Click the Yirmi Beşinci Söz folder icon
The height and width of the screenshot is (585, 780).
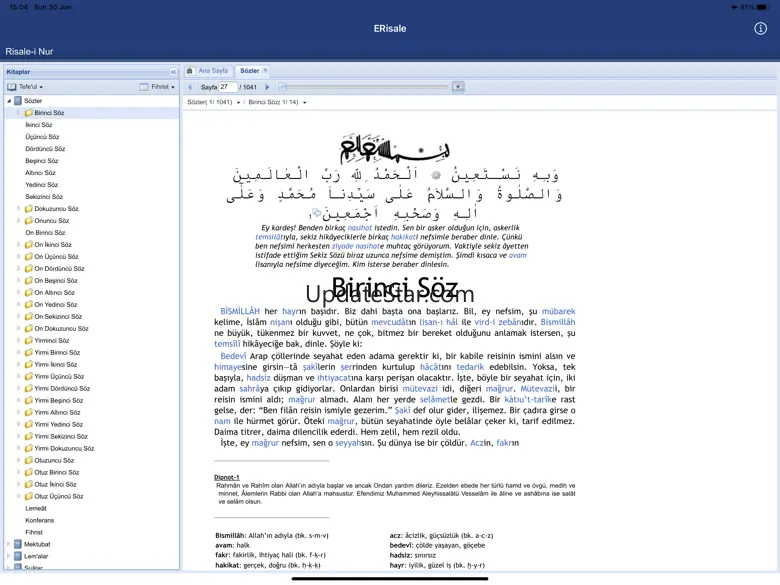(29, 400)
